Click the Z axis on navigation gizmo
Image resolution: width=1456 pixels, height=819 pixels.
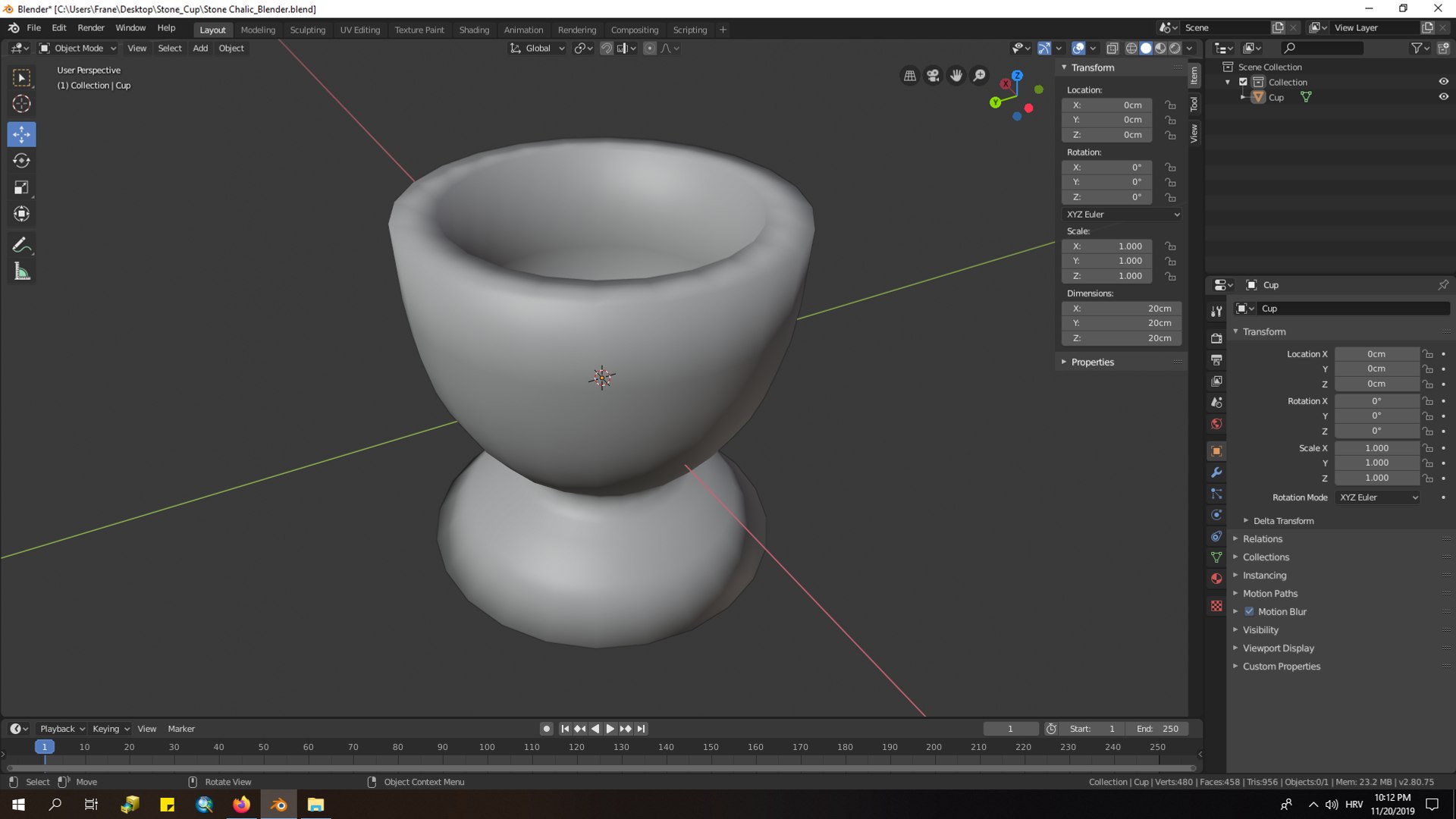tap(1018, 76)
